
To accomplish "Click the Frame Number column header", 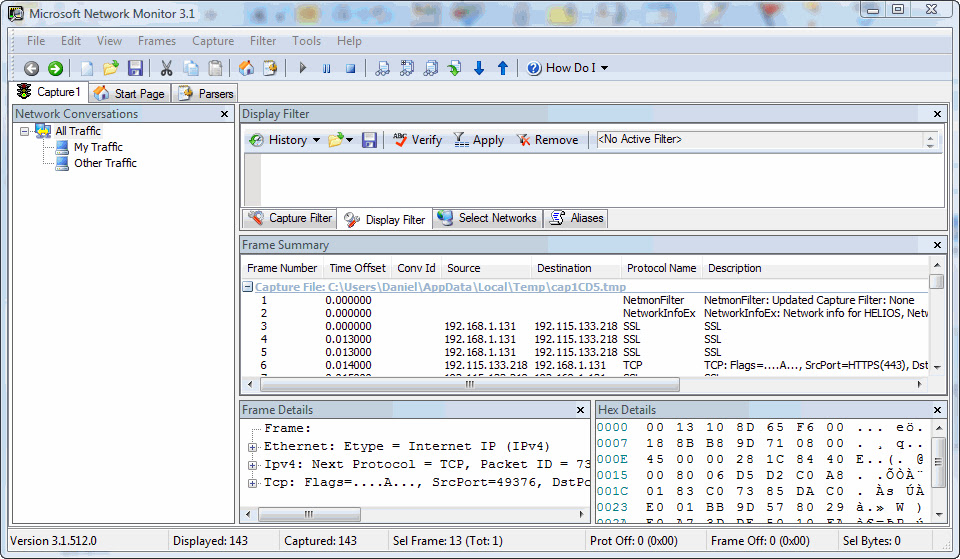I will tap(282, 268).
